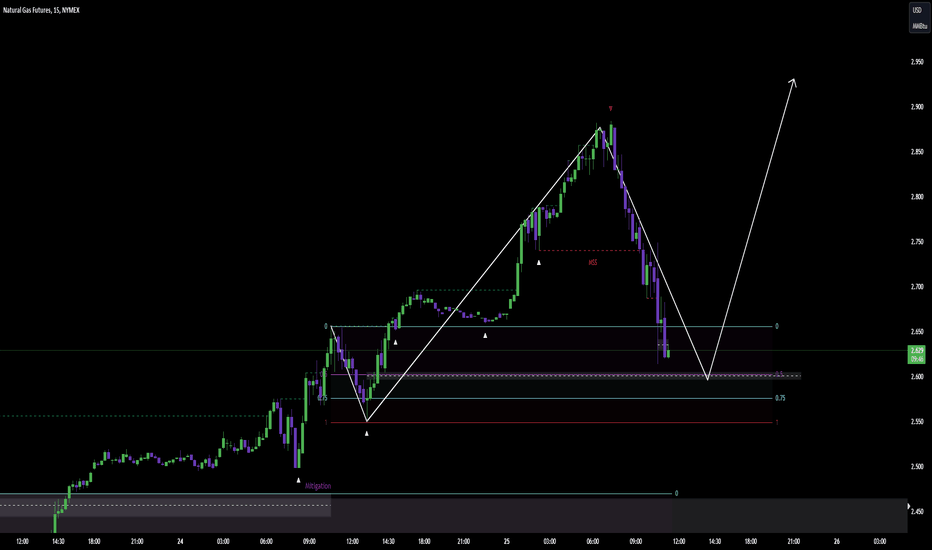Click the white triangle left of MSS
932x550 pixels.
pos(539,262)
